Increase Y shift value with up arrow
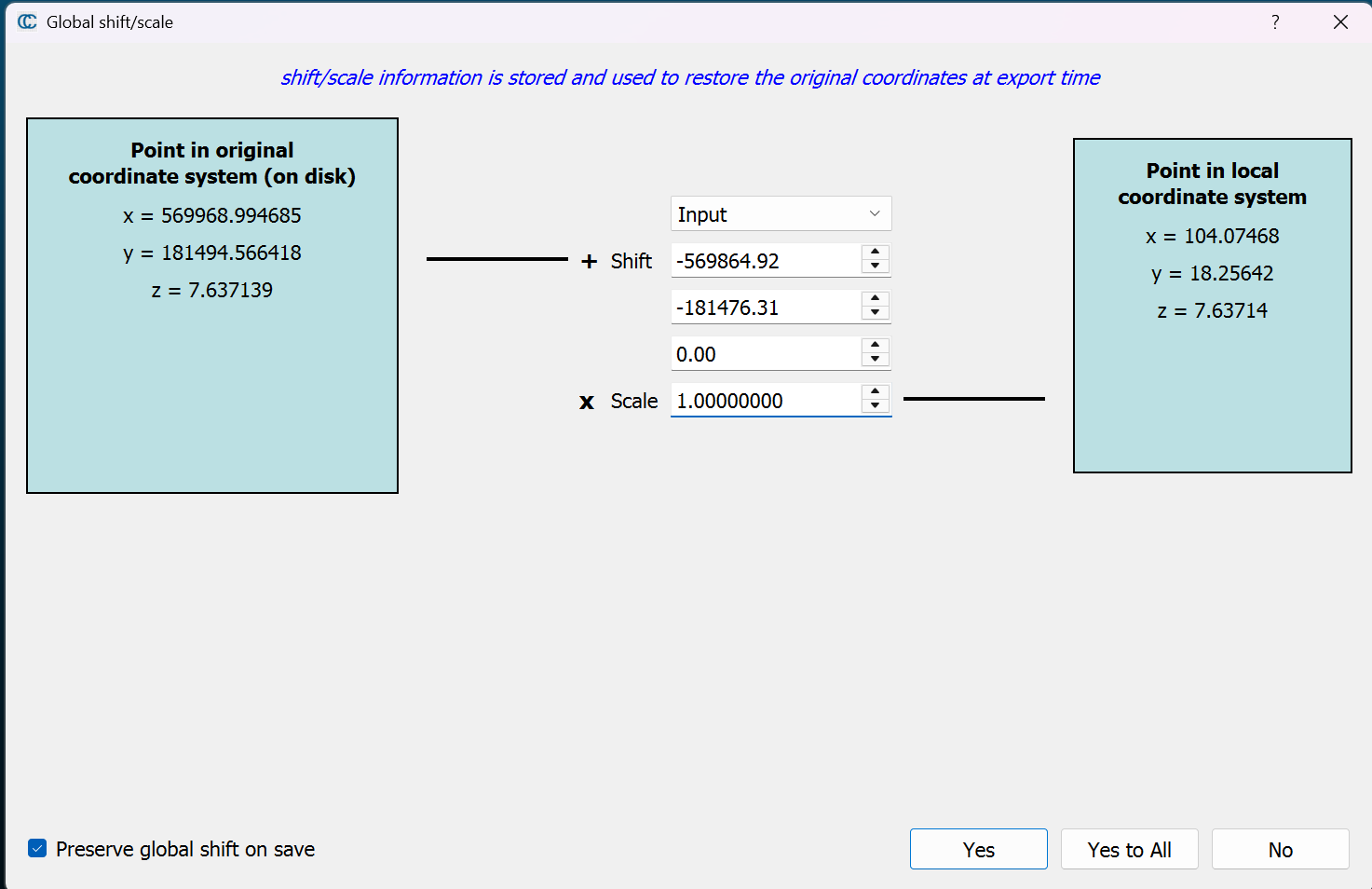This screenshot has width=1372, height=889. [875, 299]
